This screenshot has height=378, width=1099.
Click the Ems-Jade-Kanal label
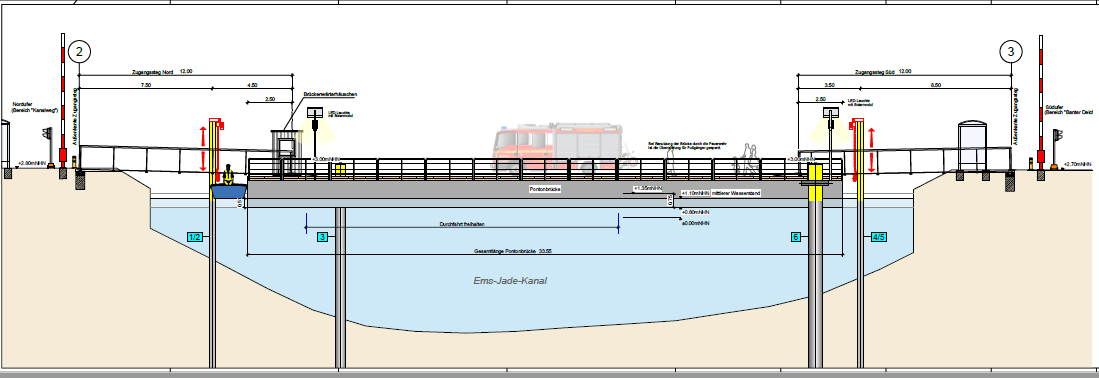coord(510,281)
